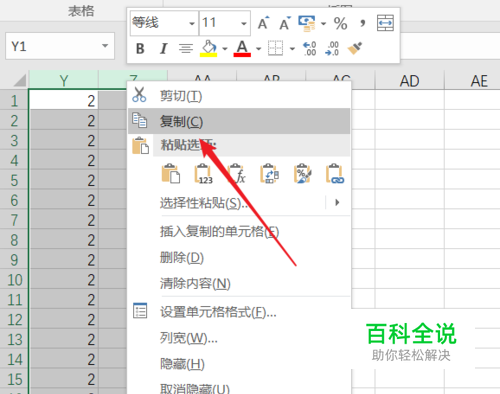Click empty cell AD3

pyautogui.click(x=410, y=140)
